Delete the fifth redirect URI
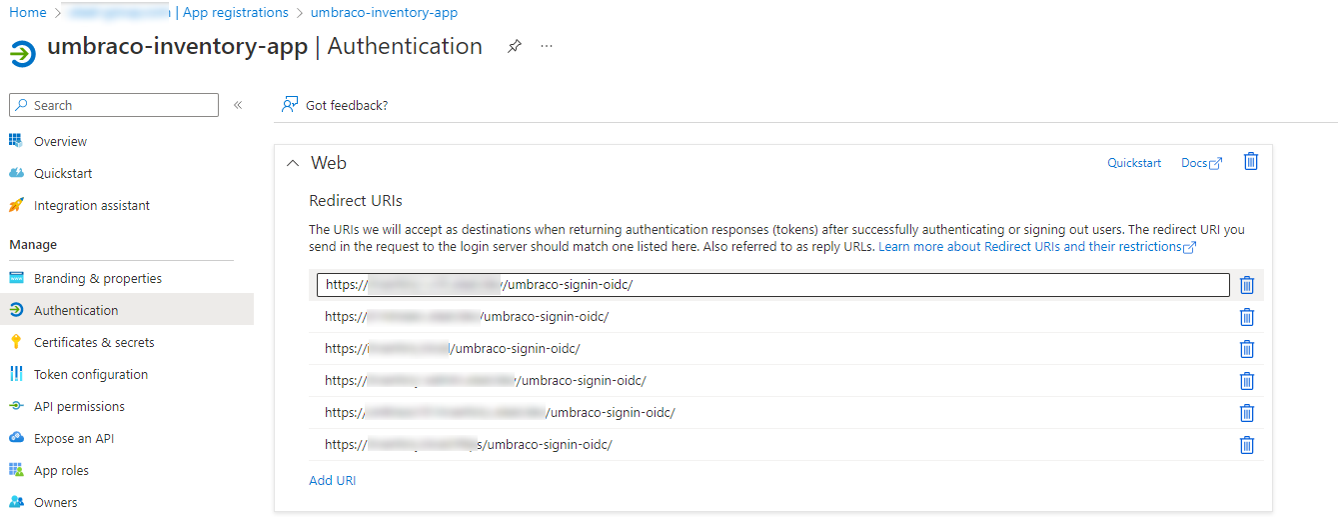This screenshot has height=517, width=1338. [x=1246, y=413]
